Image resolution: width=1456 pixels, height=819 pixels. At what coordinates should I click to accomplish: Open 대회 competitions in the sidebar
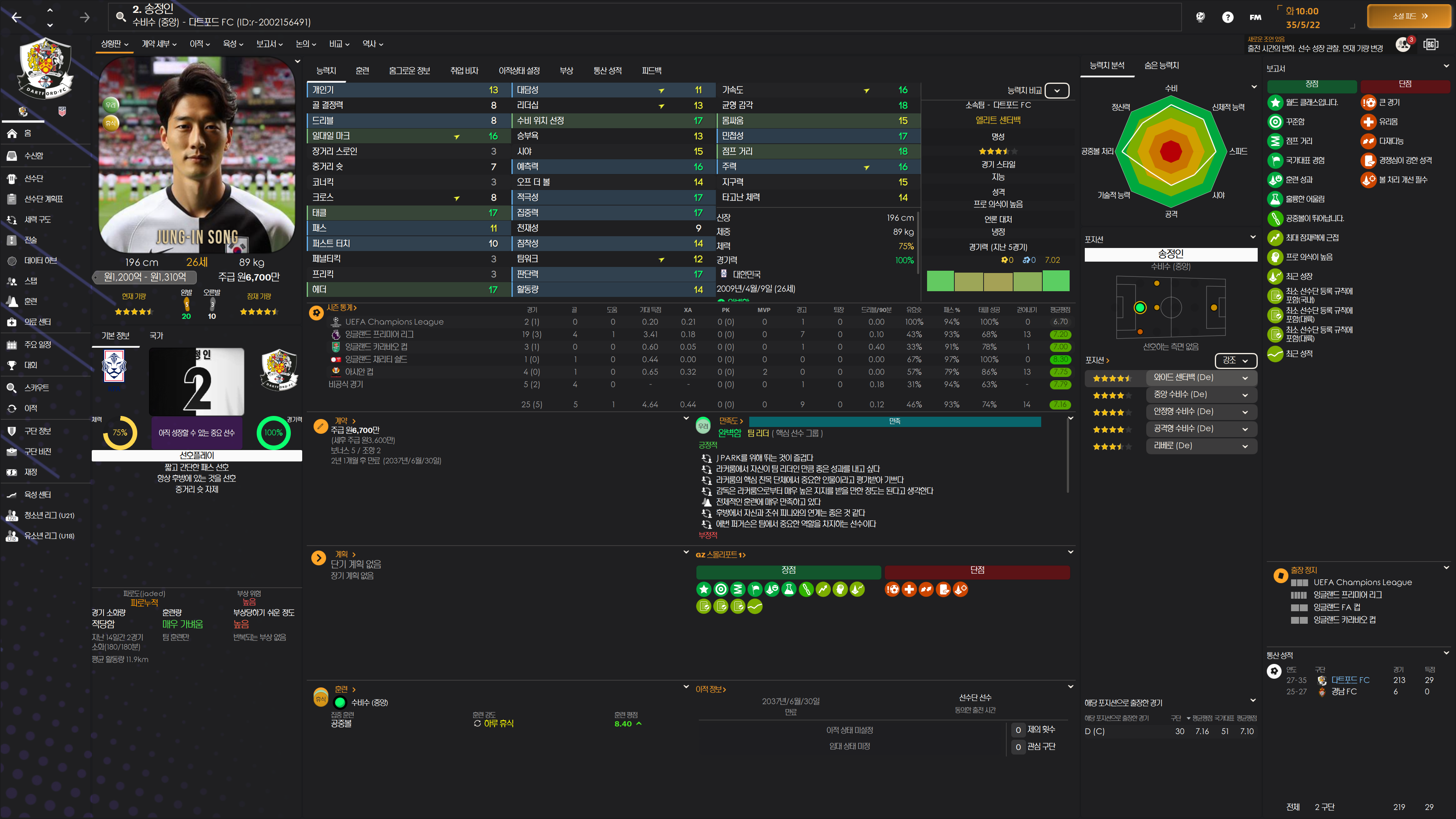click(x=45, y=365)
